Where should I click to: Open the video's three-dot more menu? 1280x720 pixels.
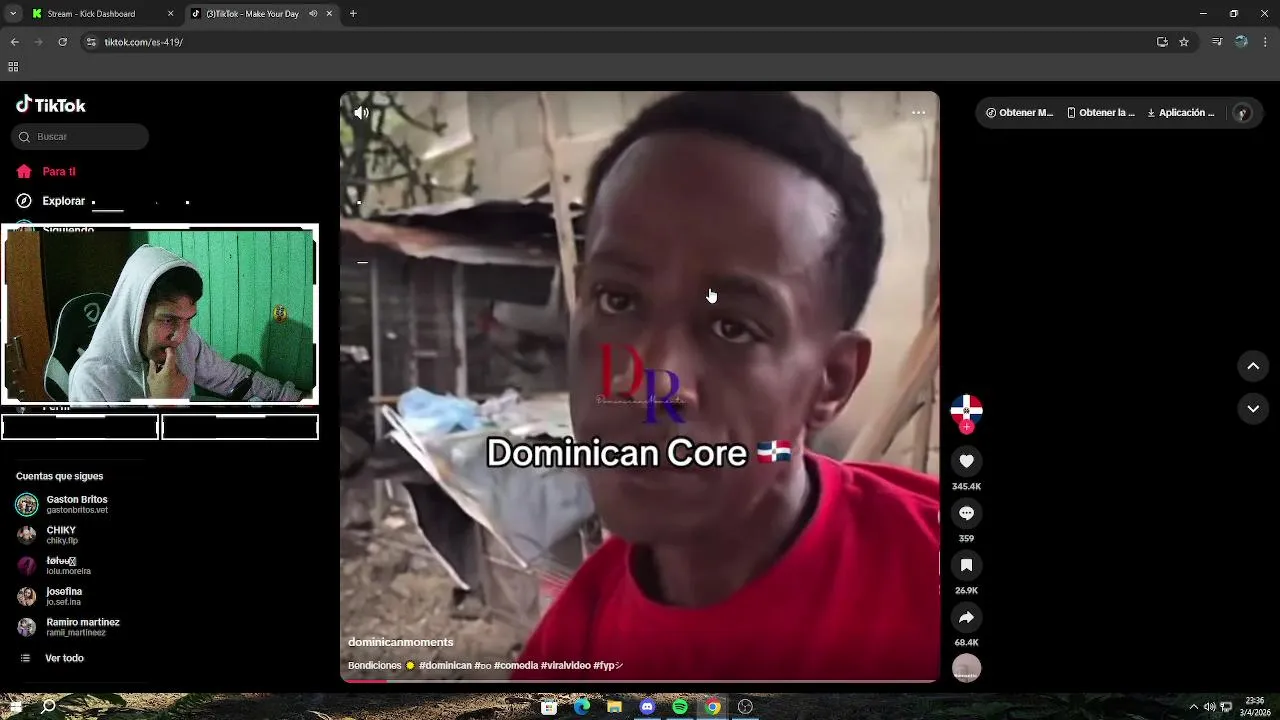coord(918,113)
